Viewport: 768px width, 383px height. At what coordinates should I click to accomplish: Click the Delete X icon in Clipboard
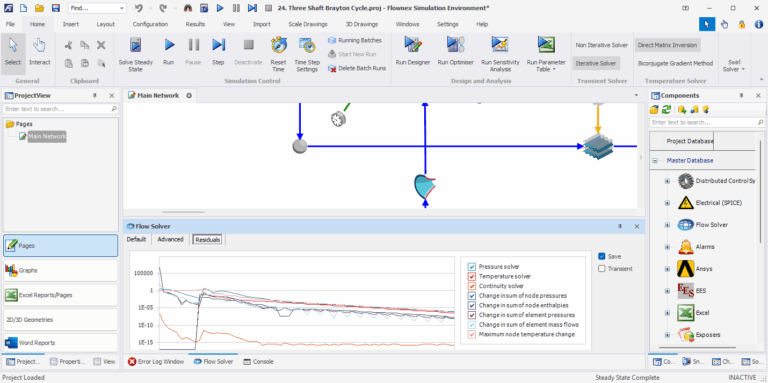tap(101, 46)
